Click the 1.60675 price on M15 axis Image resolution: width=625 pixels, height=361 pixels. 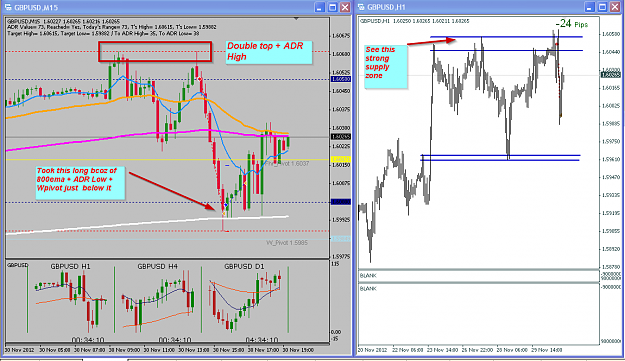click(x=341, y=36)
